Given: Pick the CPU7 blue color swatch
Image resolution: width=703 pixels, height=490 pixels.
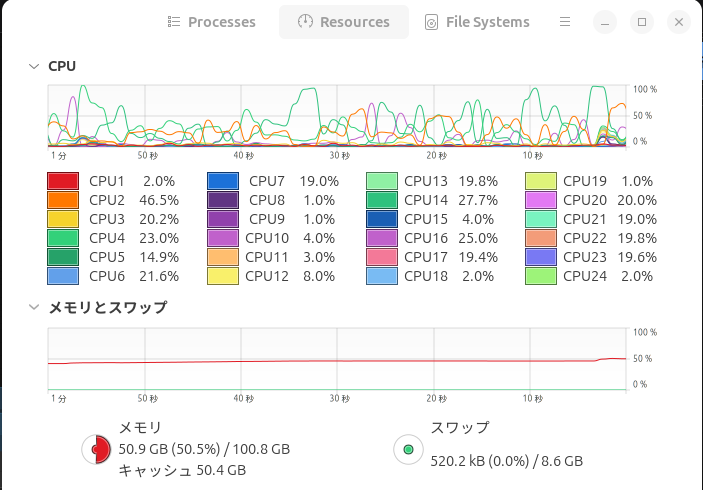Looking at the screenshot, I should (223, 181).
